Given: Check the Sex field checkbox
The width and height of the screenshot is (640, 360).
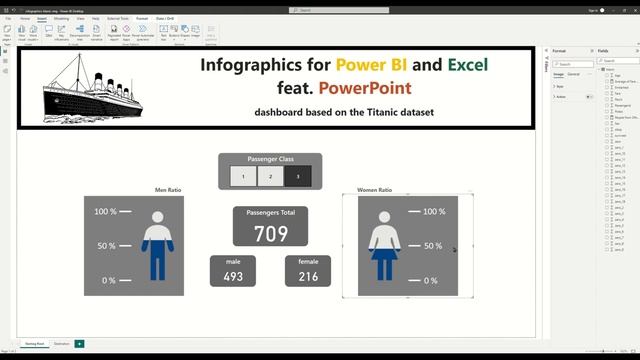Looking at the screenshot, I should point(607,123).
